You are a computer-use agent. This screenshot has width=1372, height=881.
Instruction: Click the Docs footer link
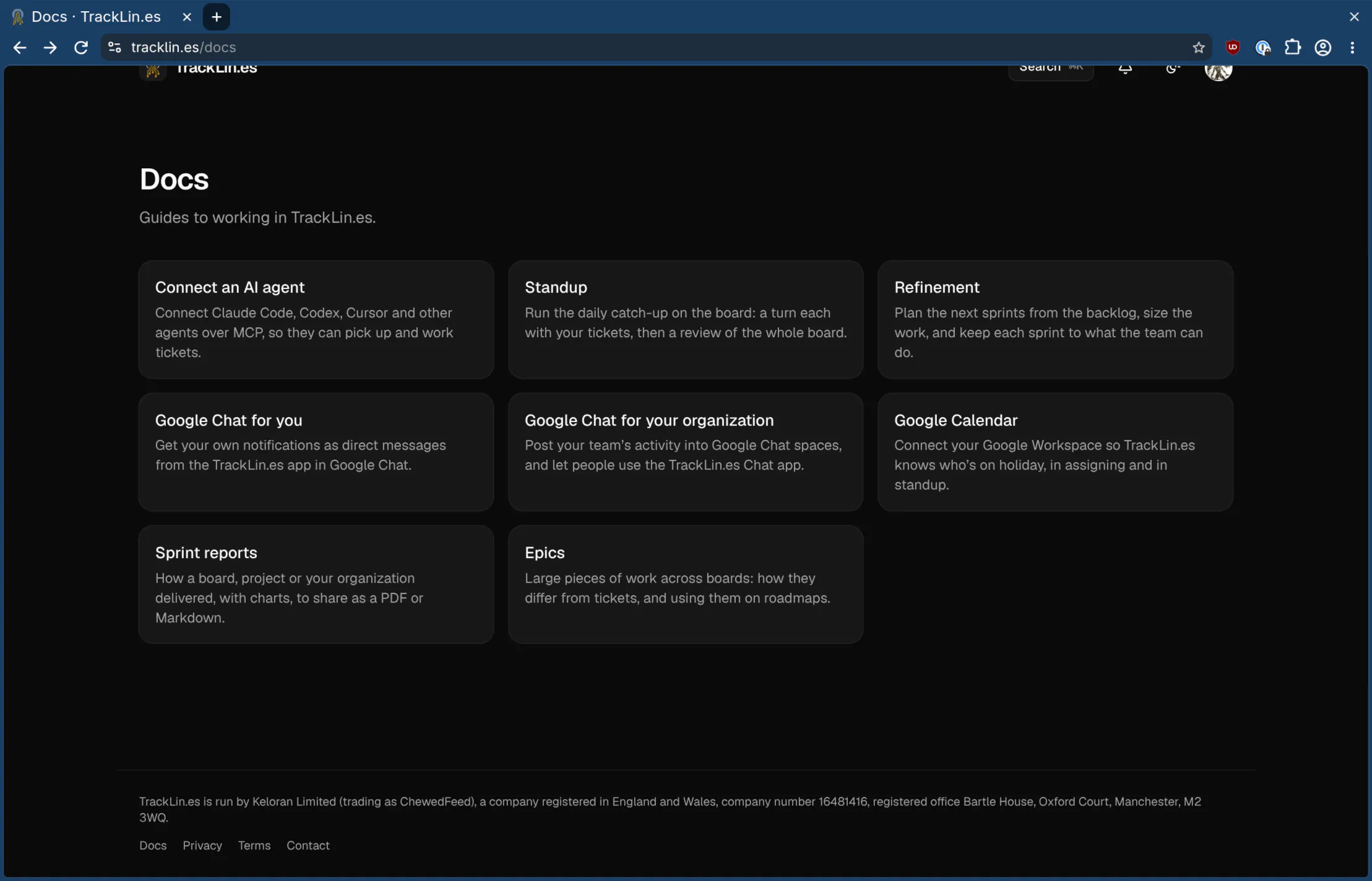tap(153, 845)
